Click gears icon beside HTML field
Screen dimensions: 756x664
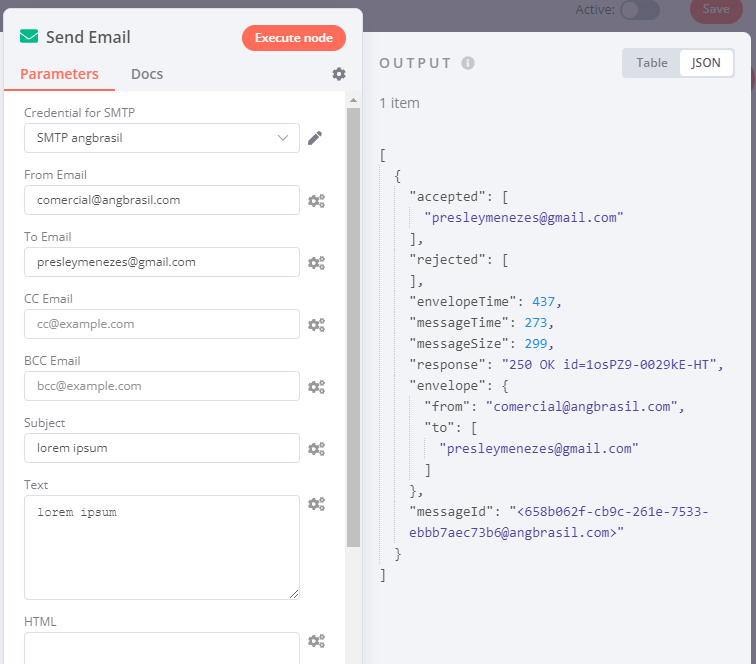pyautogui.click(x=316, y=641)
